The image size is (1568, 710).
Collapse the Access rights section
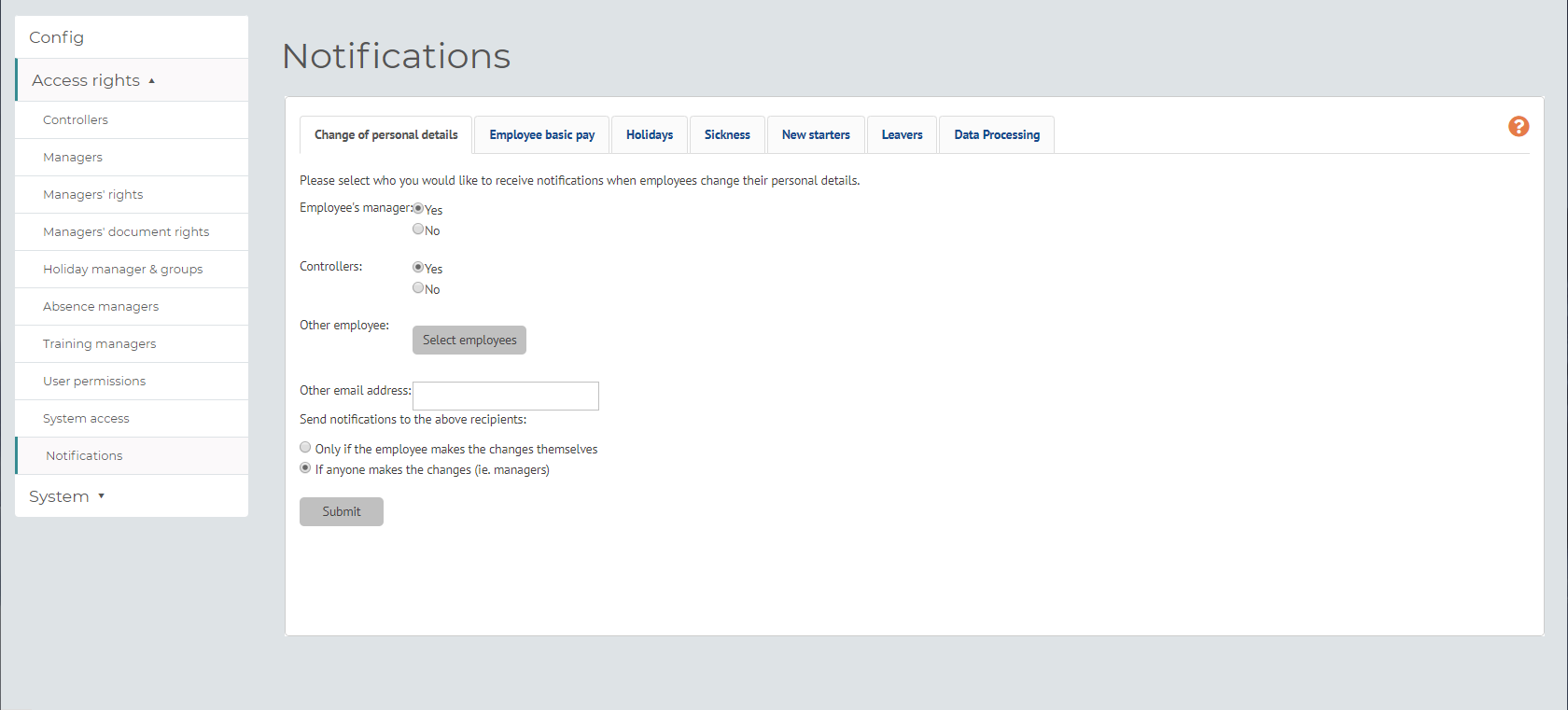[132, 80]
